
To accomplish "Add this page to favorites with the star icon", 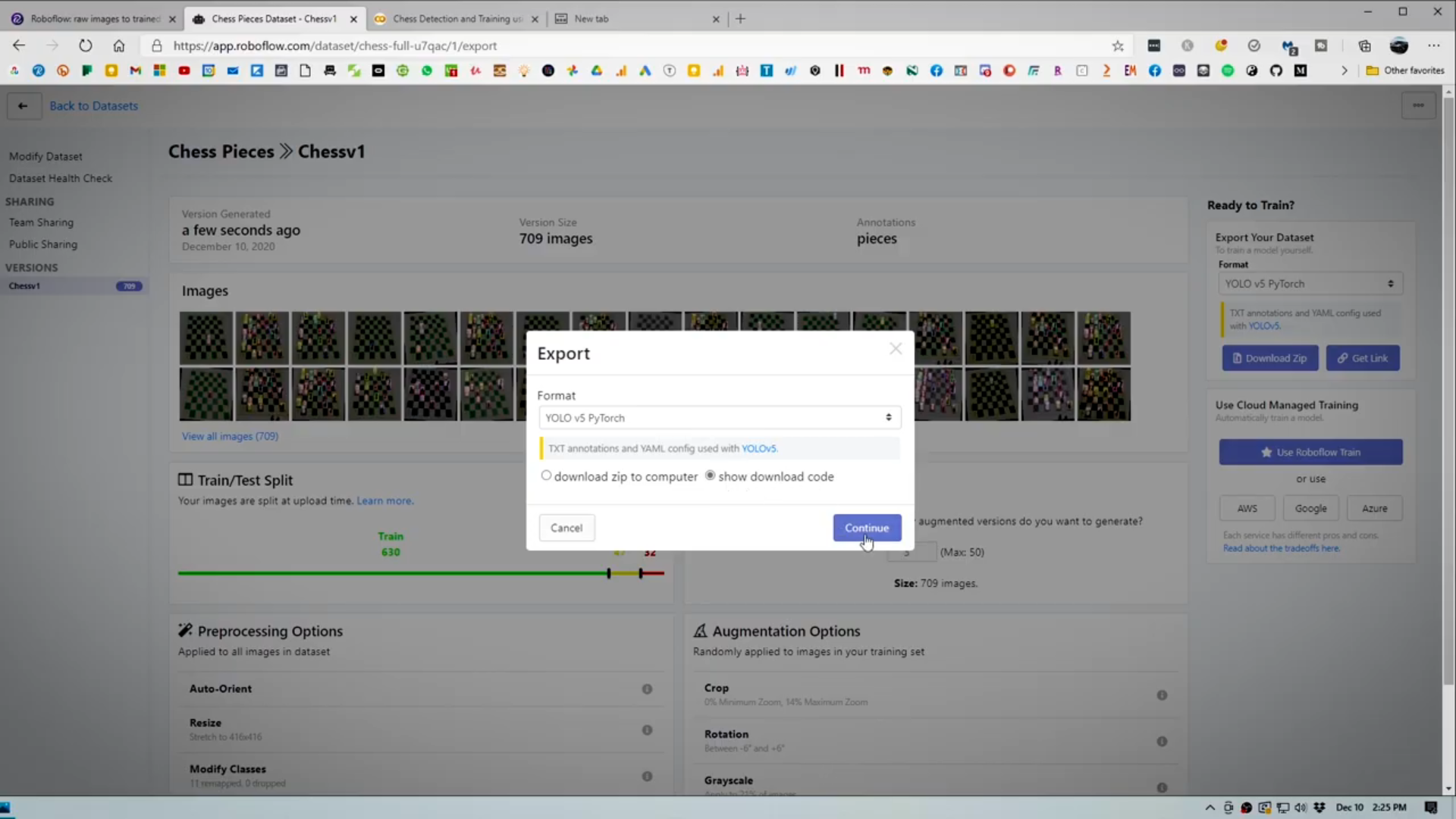I will pyautogui.click(x=1118, y=45).
